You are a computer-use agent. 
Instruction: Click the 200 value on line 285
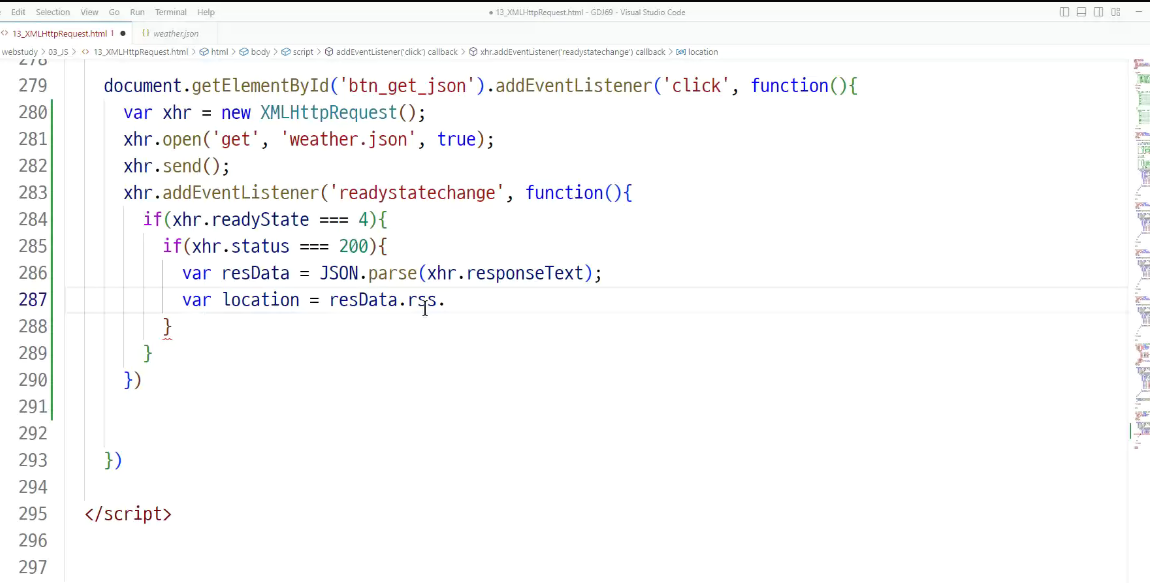click(x=354, y=246)
